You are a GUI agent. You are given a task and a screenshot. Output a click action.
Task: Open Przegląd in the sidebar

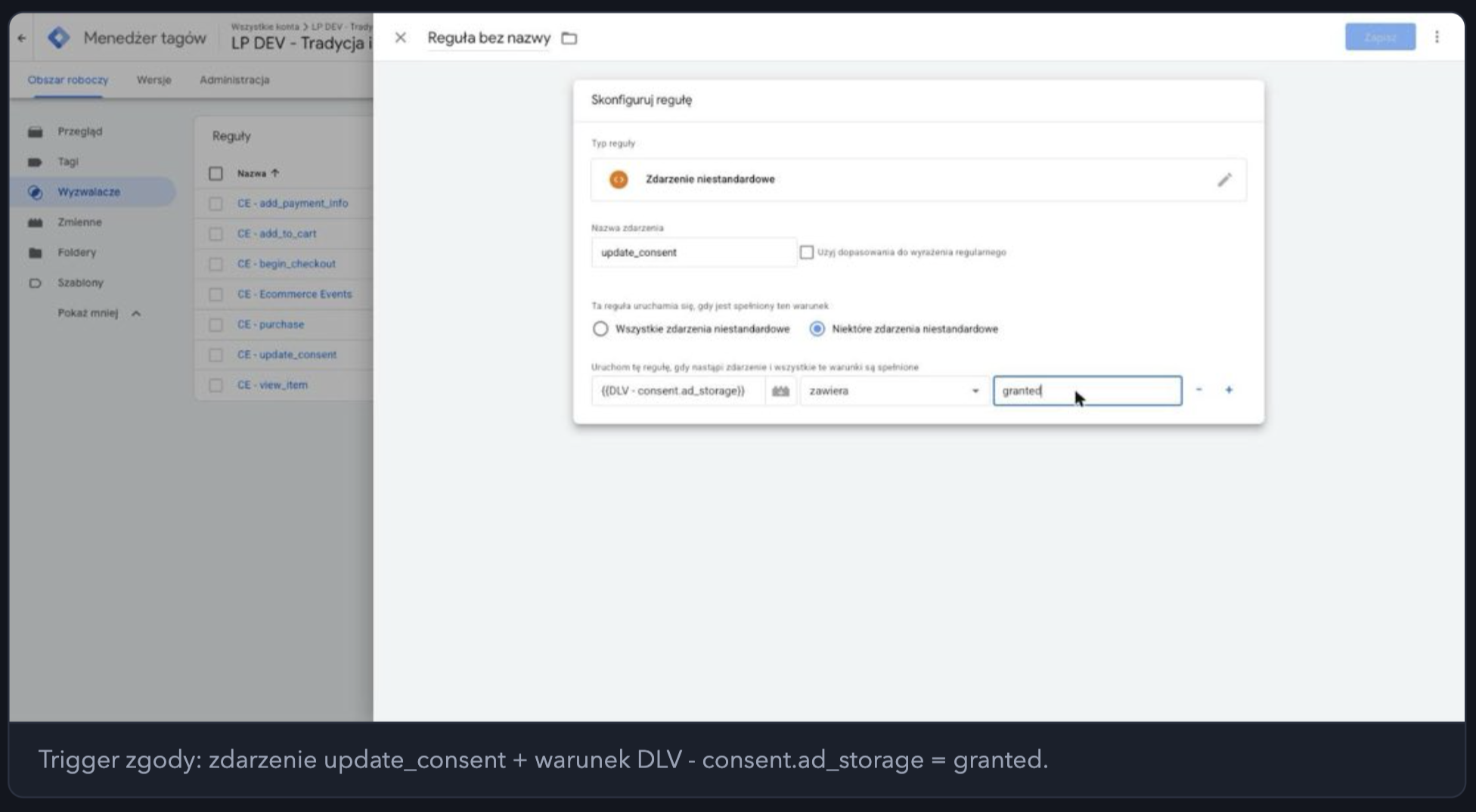[x=79, y=132]
